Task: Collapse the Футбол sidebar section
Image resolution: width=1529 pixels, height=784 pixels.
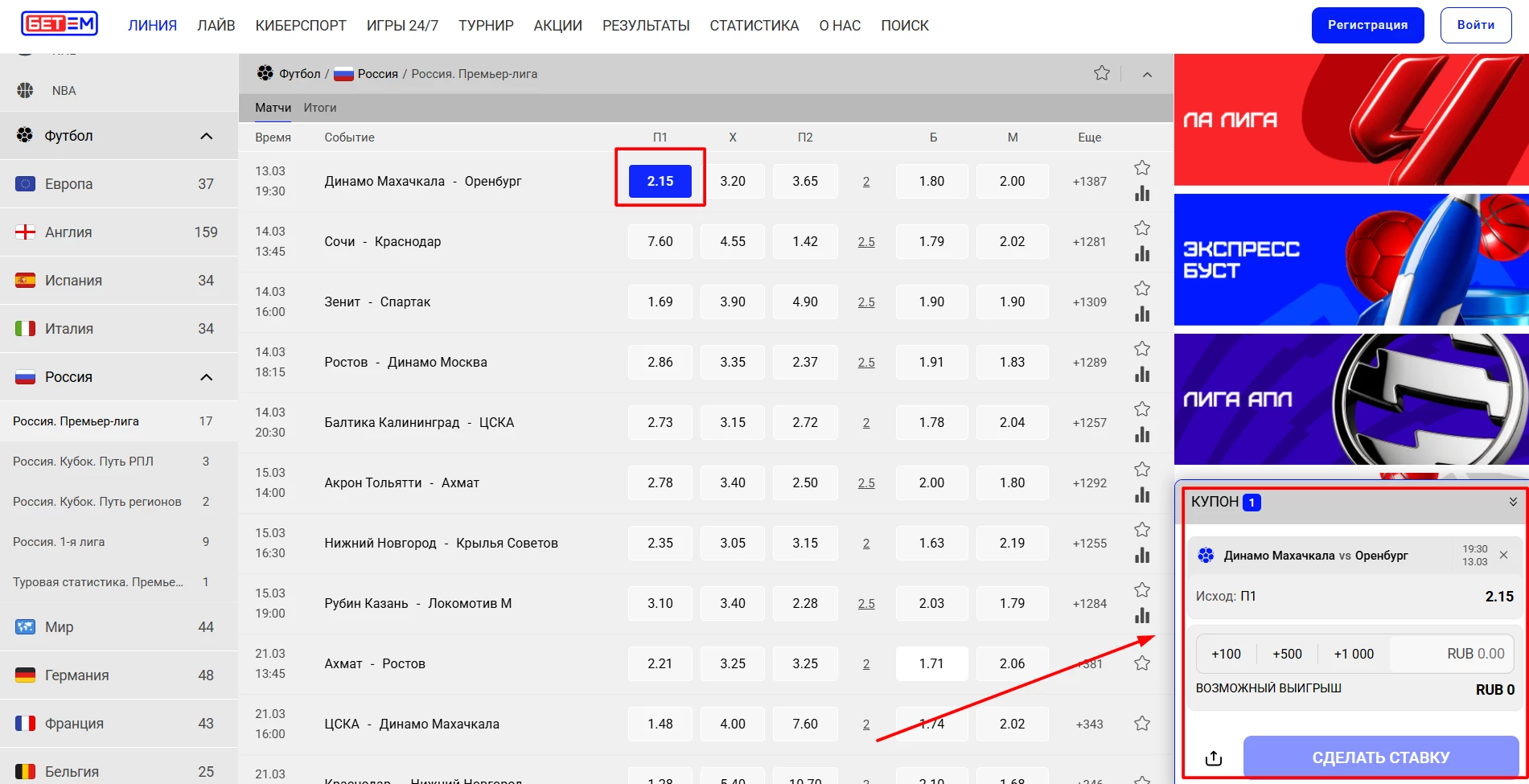Action: point(206,136)
